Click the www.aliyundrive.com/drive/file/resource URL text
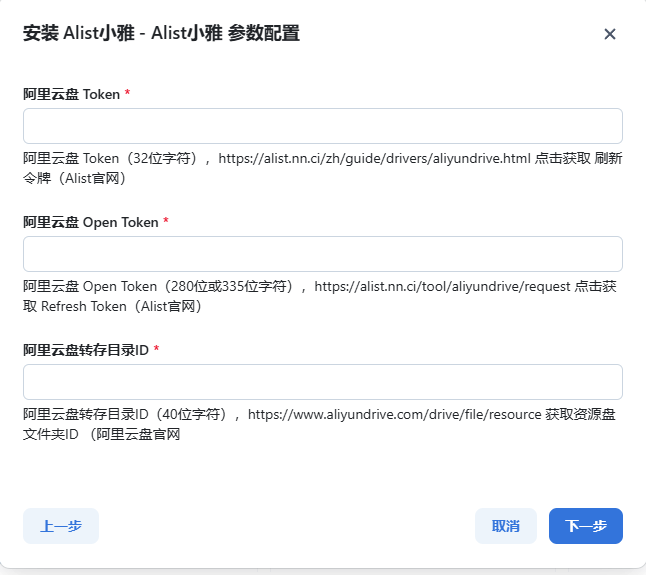Viewport: 646px width, 575px height. [x=395, y=414]
